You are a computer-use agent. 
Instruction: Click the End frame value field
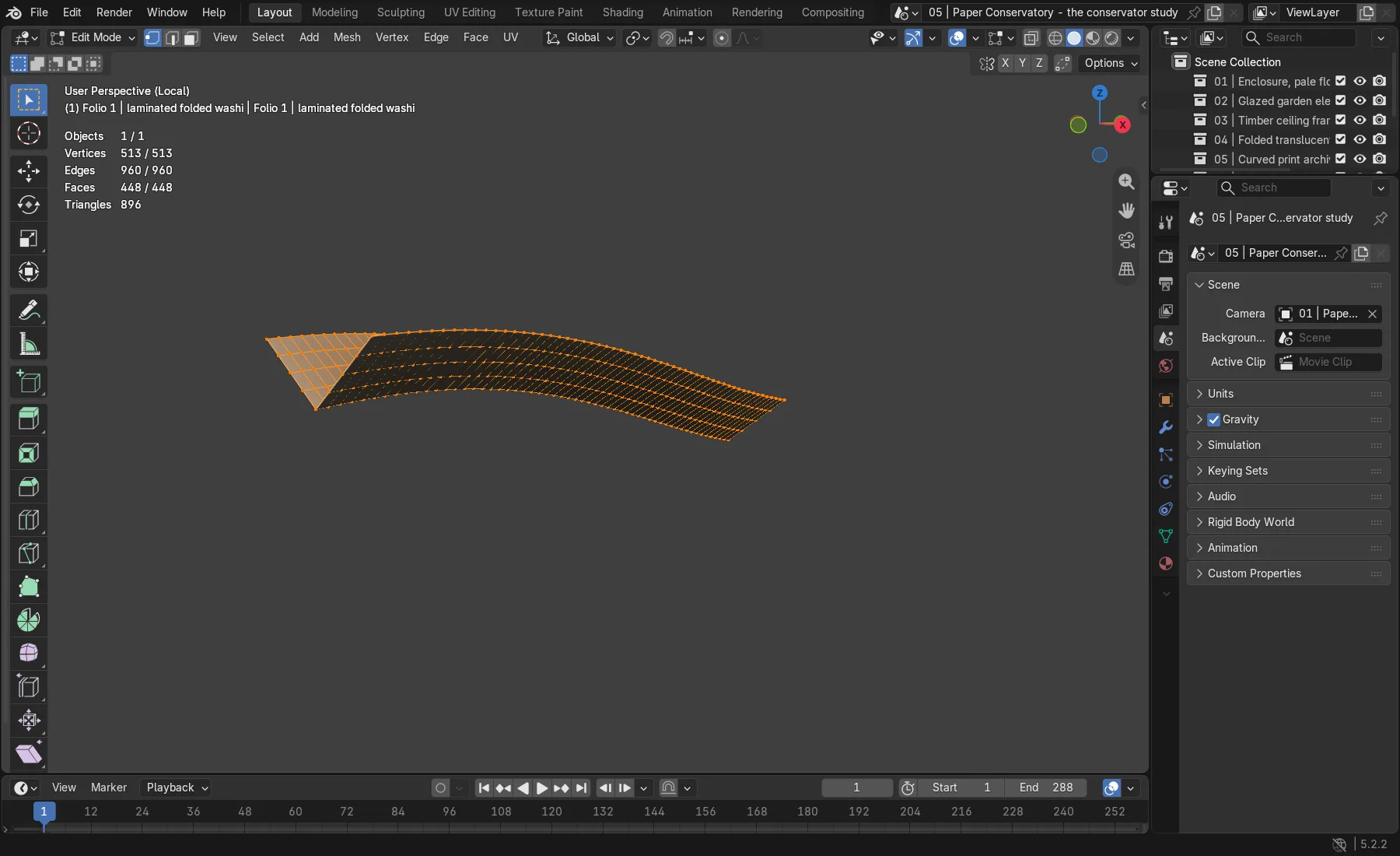click(1046, 788)
